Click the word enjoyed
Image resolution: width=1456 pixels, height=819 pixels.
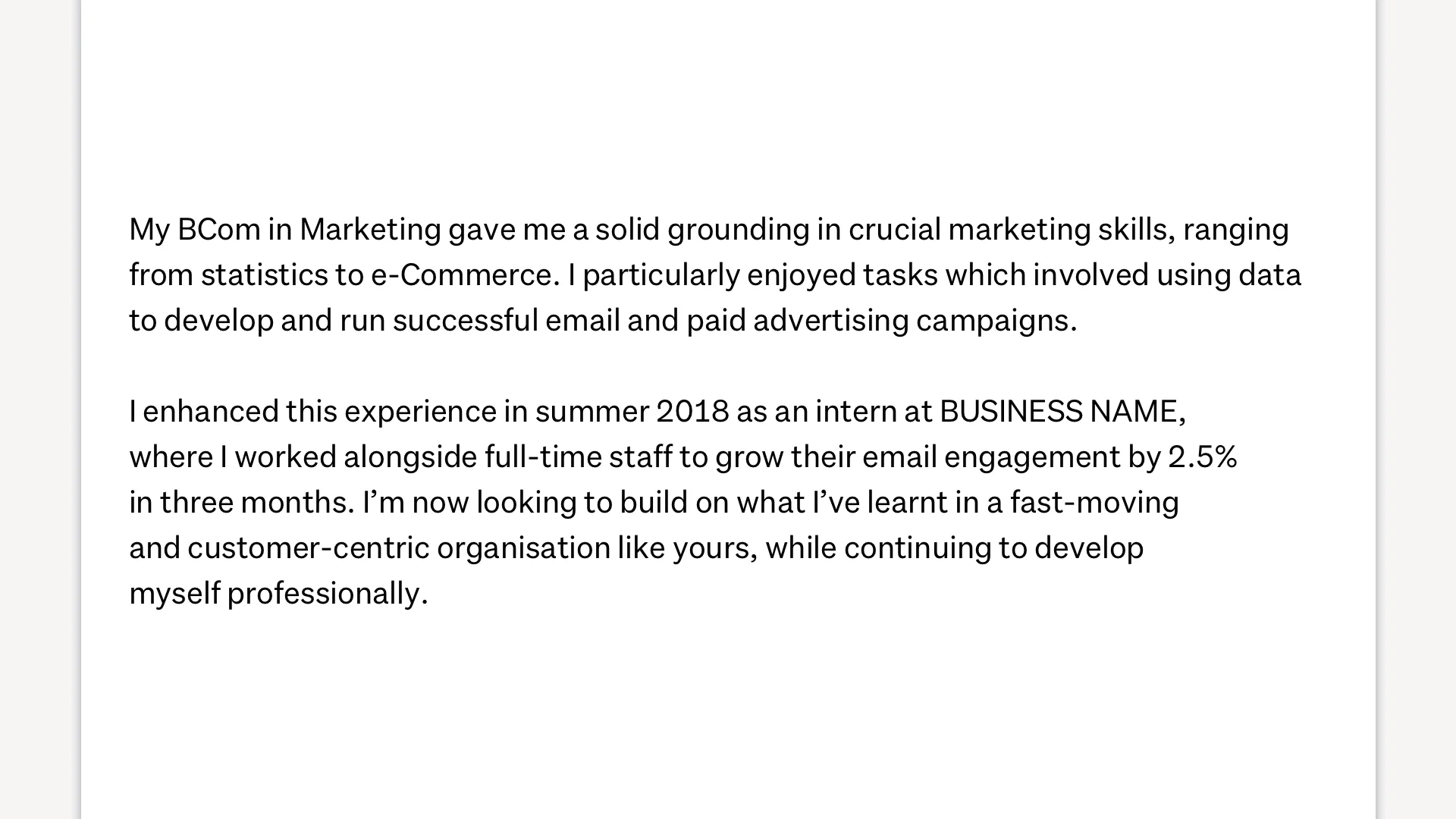801,275
